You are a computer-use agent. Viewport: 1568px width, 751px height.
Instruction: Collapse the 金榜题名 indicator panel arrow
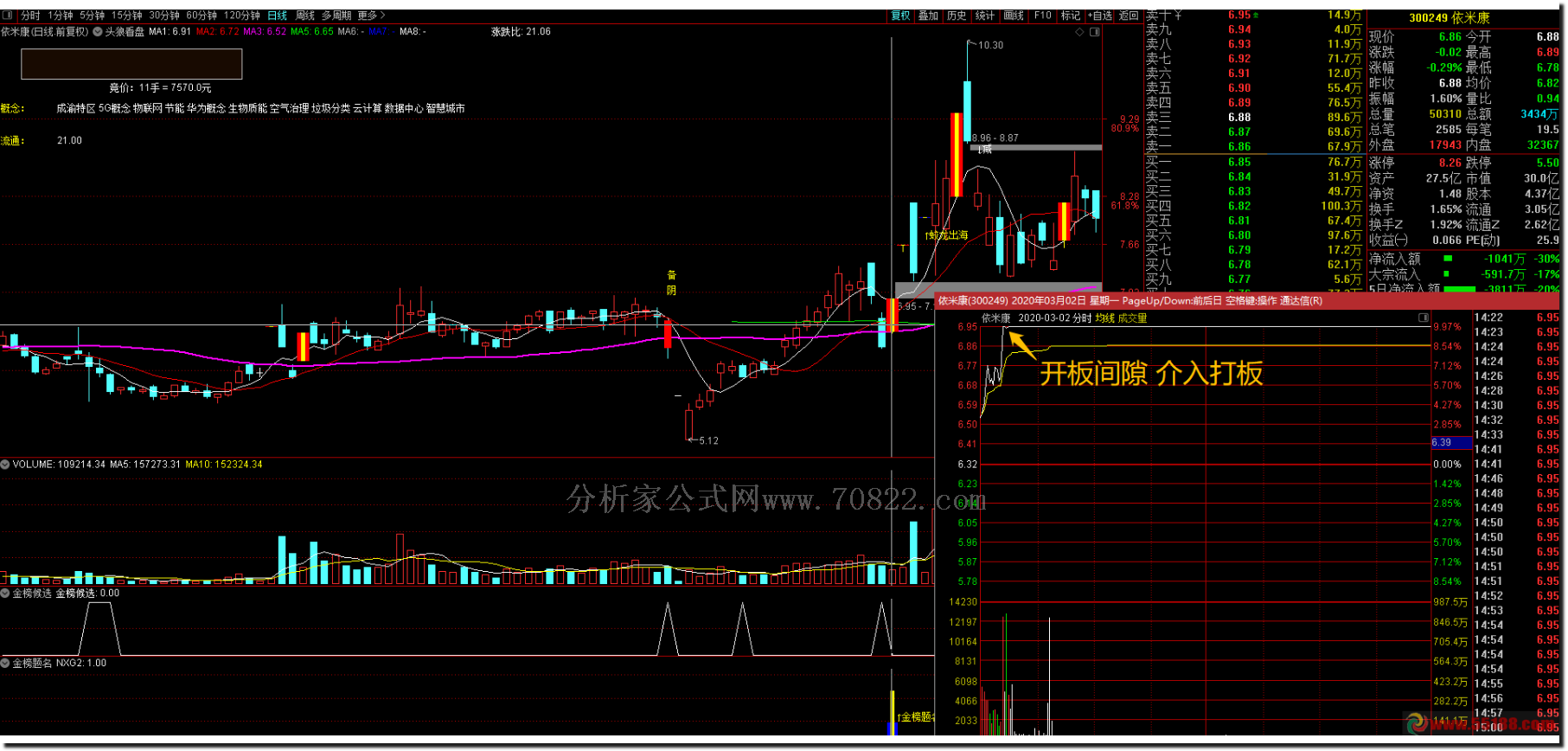tap(5, 664)
